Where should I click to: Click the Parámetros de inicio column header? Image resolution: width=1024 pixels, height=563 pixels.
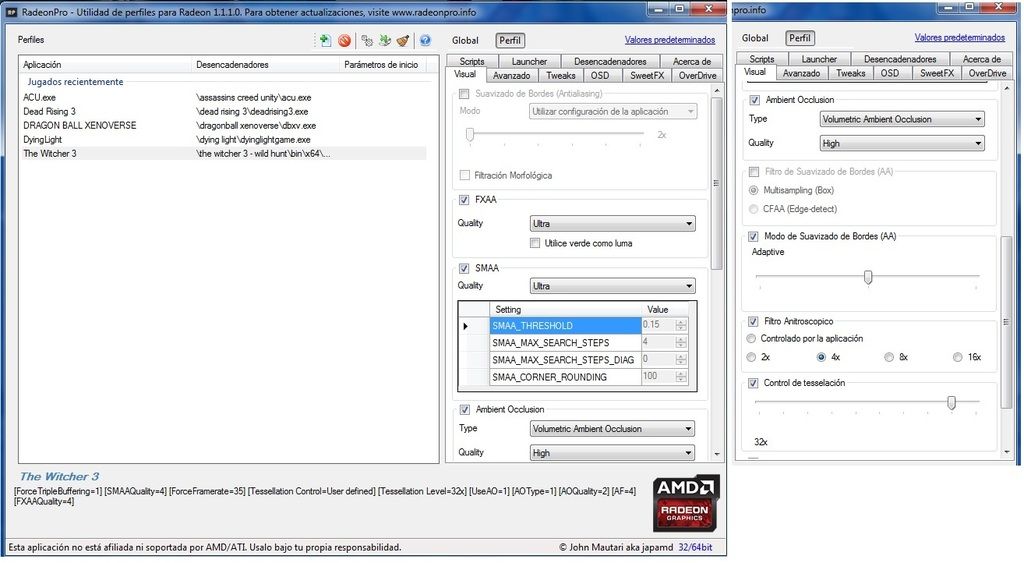381,65
